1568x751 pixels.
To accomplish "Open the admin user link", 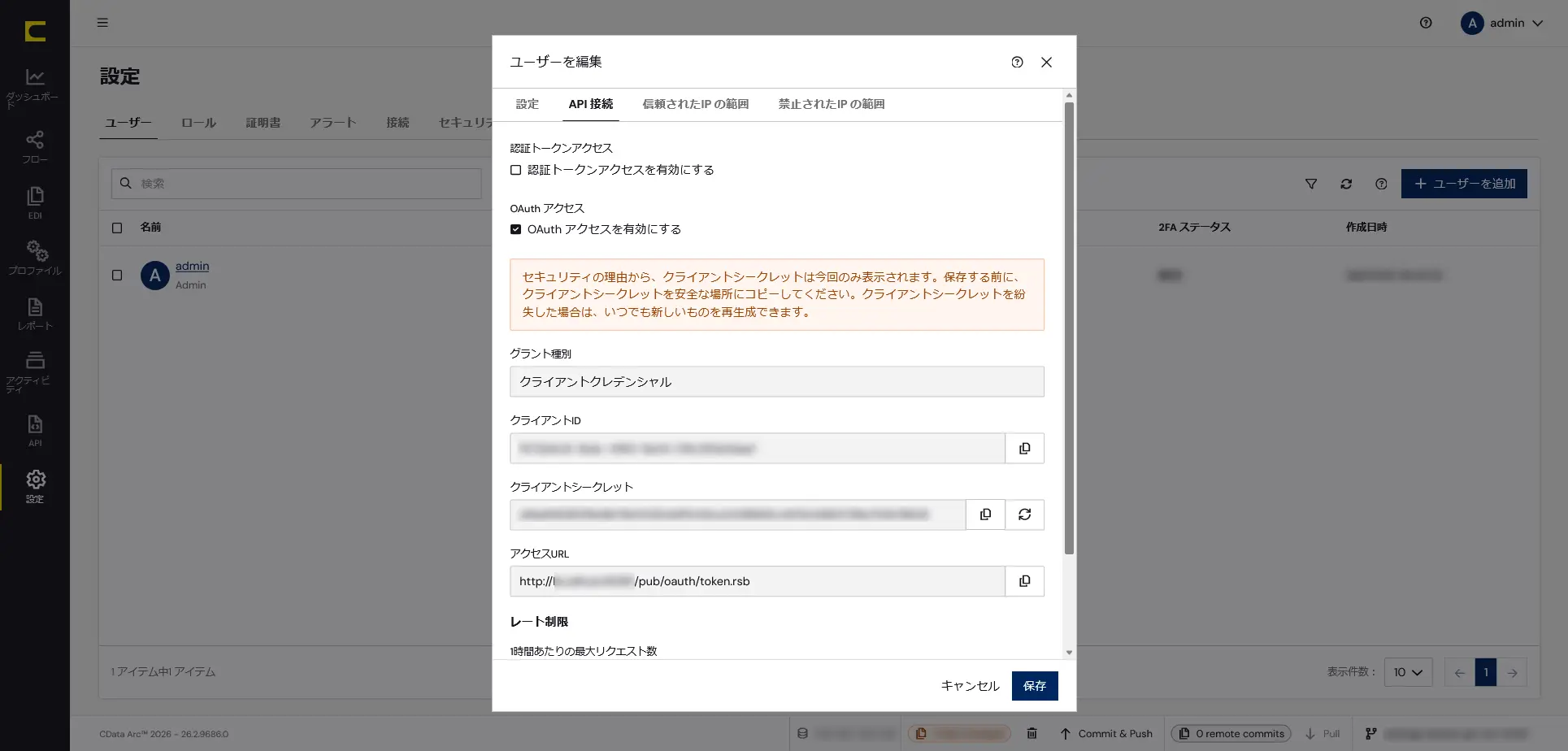I will coord(192,266).
